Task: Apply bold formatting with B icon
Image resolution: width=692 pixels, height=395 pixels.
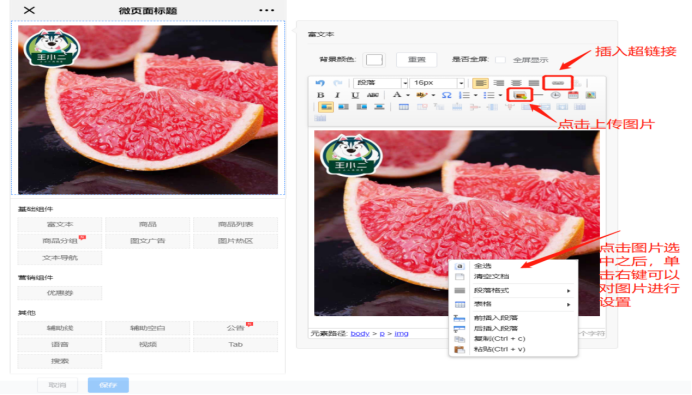Action: 321,95
